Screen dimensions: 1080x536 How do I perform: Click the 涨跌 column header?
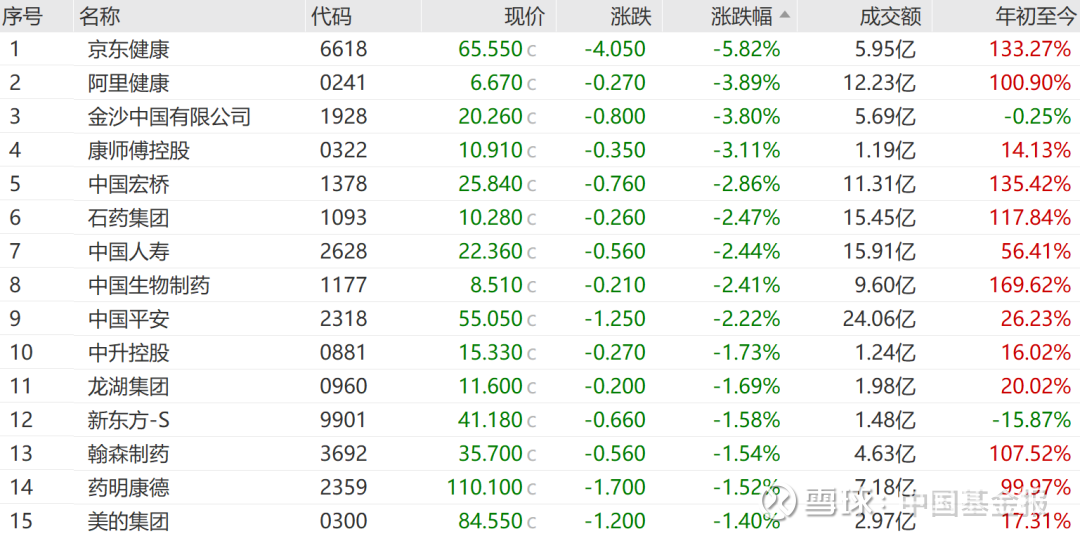pyautogui.click(x=630, y=16)
